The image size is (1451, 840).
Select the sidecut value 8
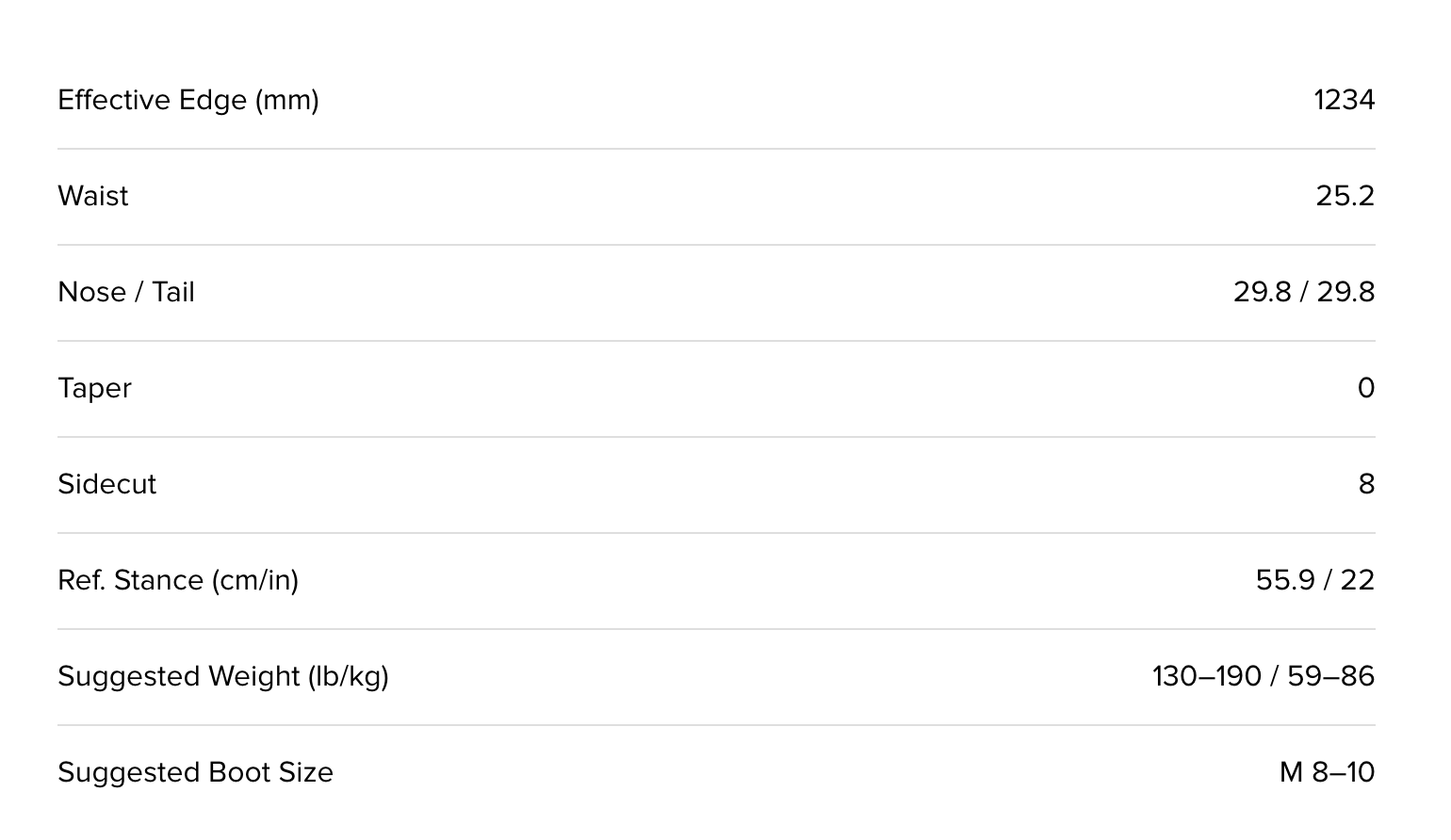click(x=1366, y=484)
